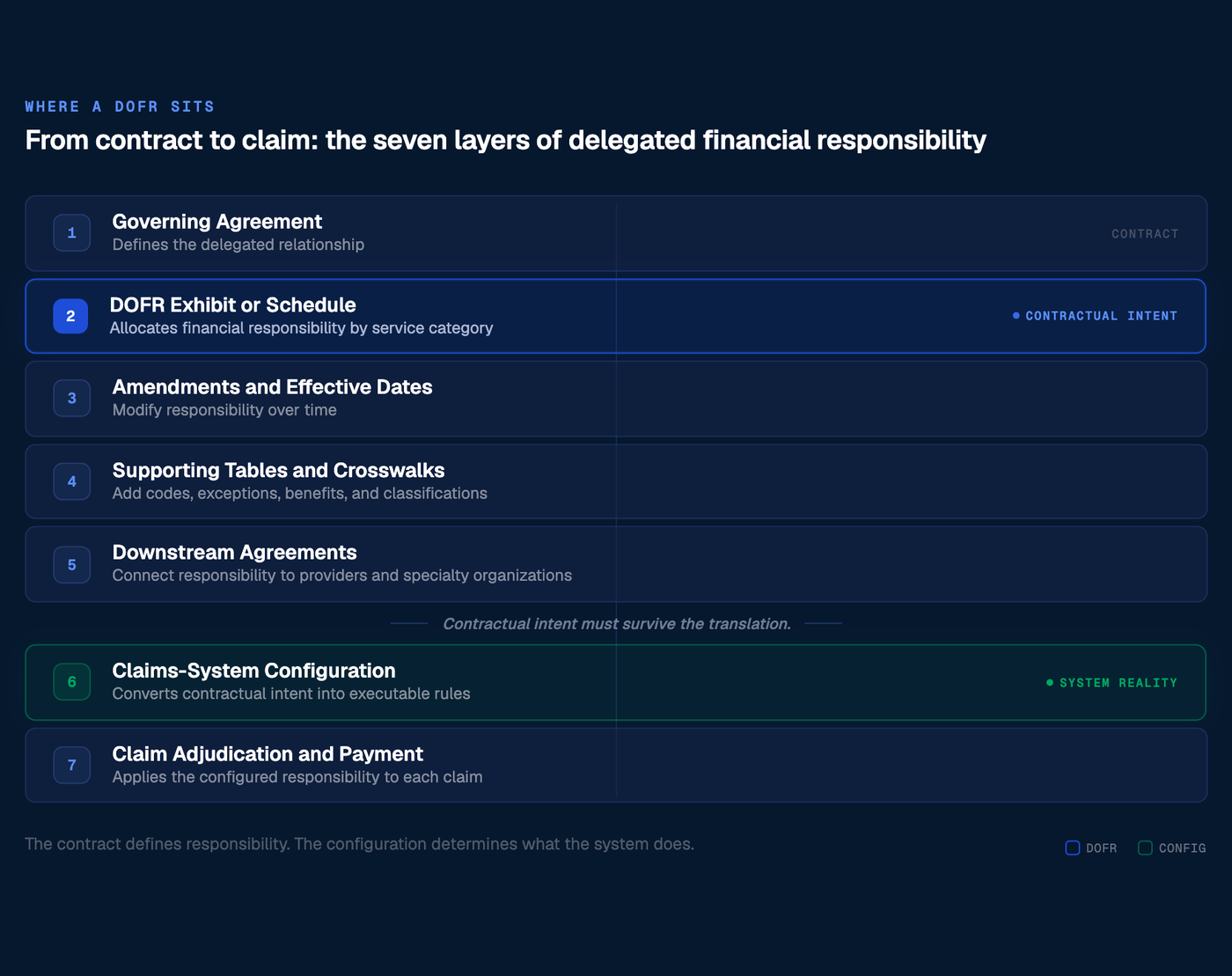The height and width of the screenshot is (976, 1232).
Task: Click the 'WHERE A DOFR SITS' eyebrow label
Action: pos(120,106)
